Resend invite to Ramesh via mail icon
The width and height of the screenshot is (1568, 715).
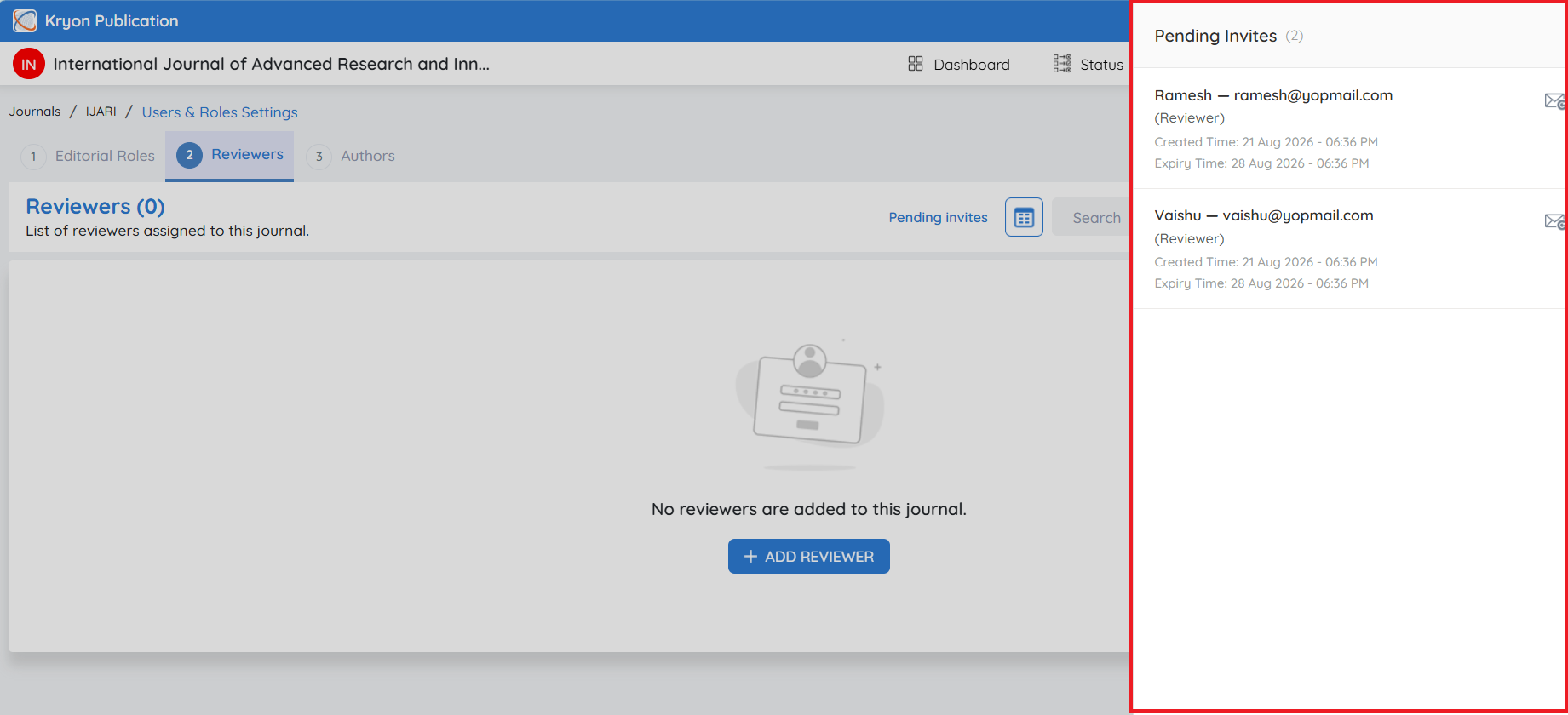click(x=1554, y=101)
